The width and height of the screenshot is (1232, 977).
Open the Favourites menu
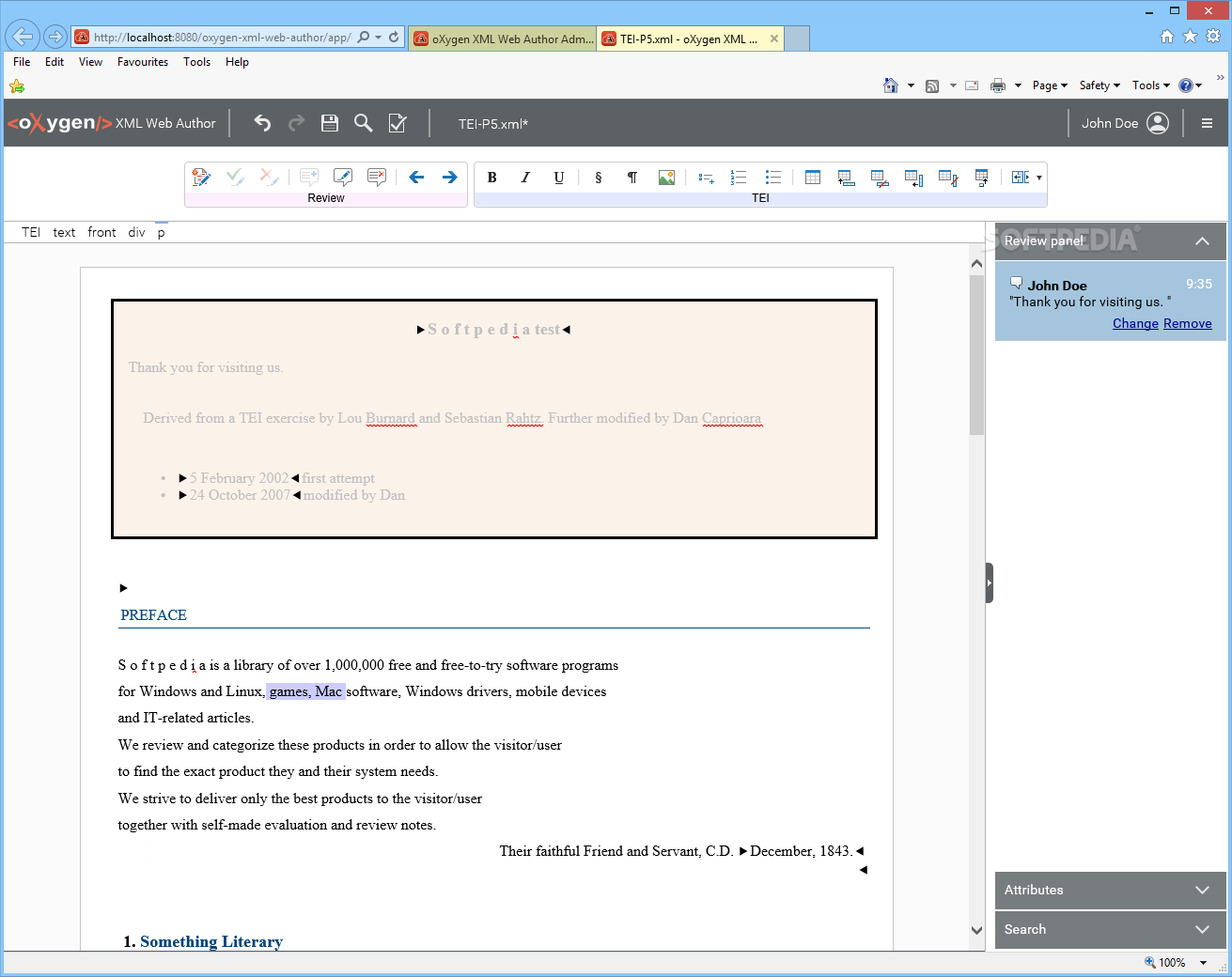[x=143, y=62]
